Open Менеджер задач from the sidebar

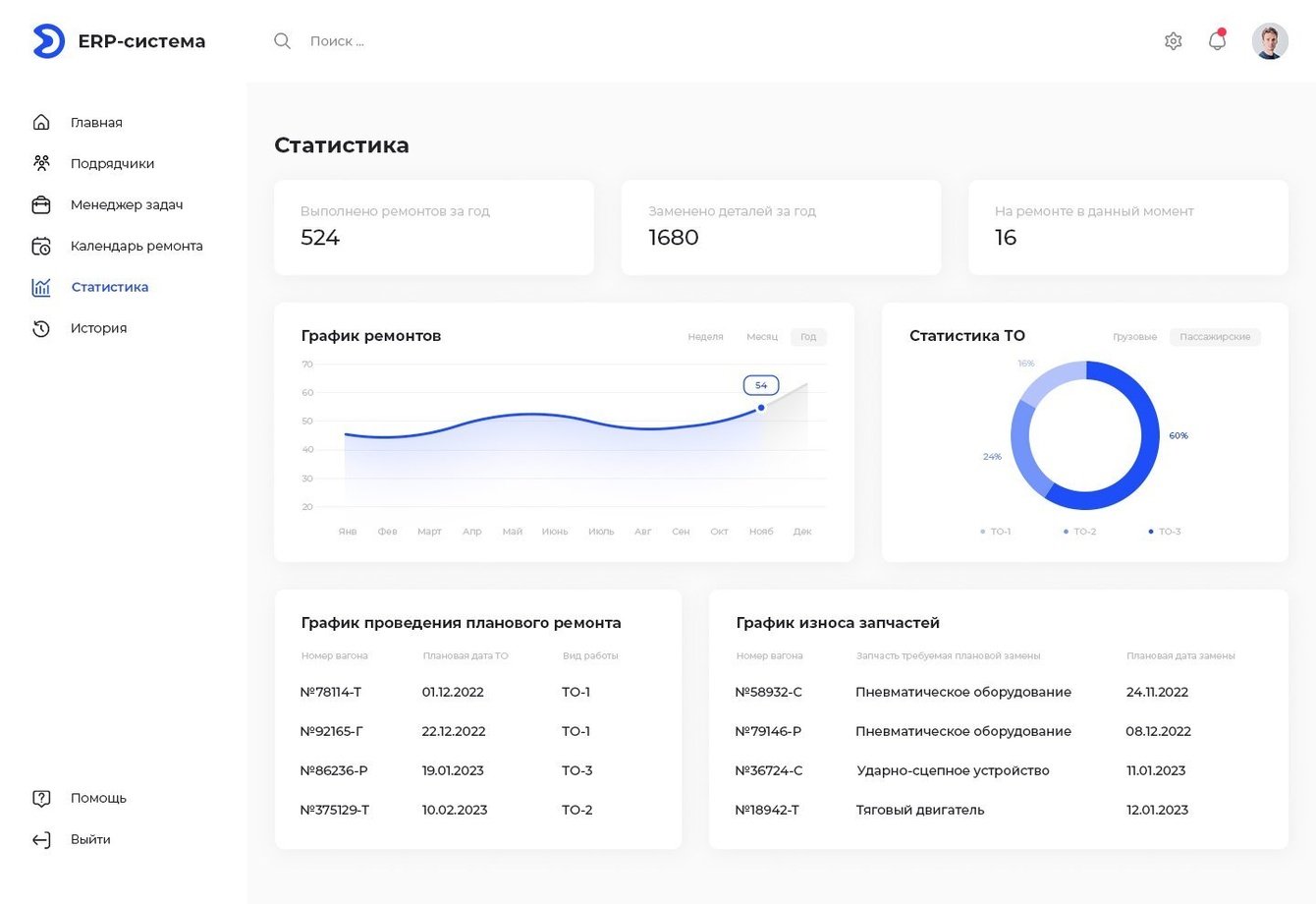coord(40,204)
